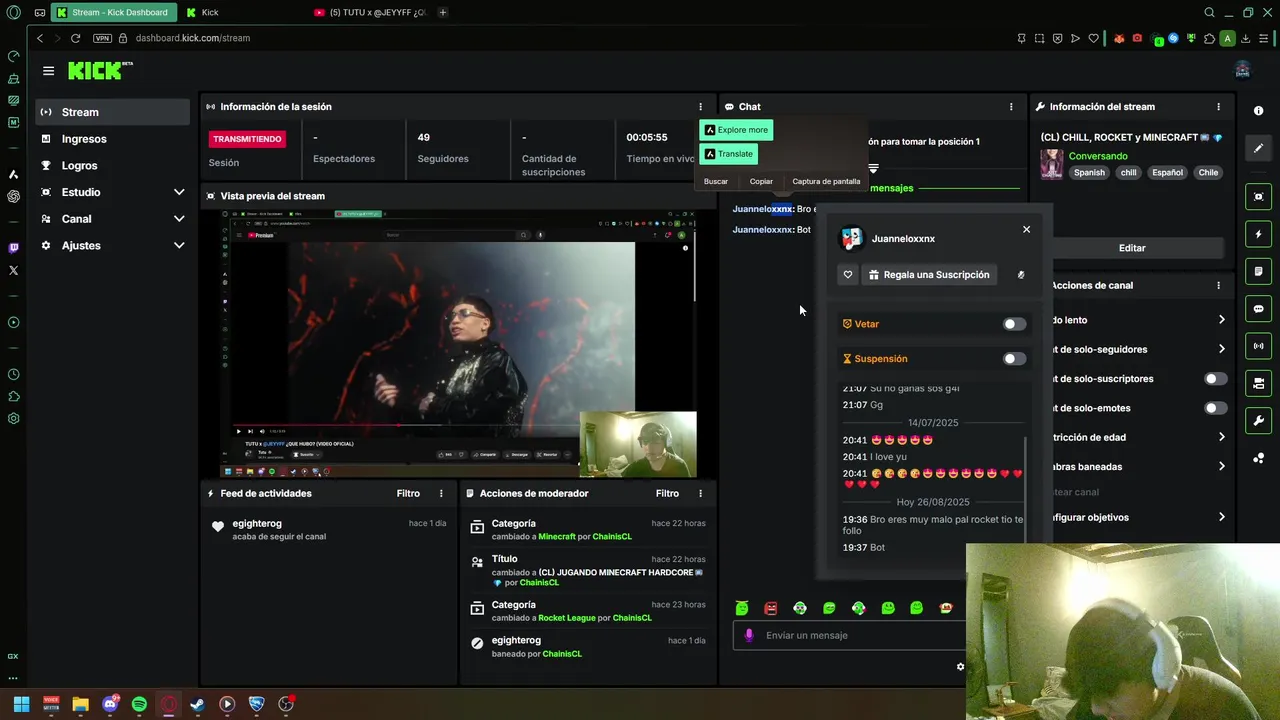Image resolution: width=1280 pixels, height=720 pixels.
Task: Click the wrench icon in right sidebar
Action: tap(1259, 420)
